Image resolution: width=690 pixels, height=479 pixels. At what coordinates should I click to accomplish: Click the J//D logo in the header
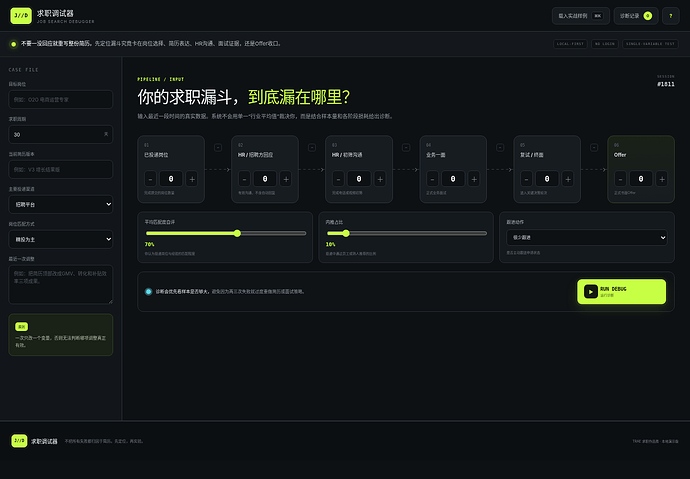pyautogui.click(x=21, y=15)
